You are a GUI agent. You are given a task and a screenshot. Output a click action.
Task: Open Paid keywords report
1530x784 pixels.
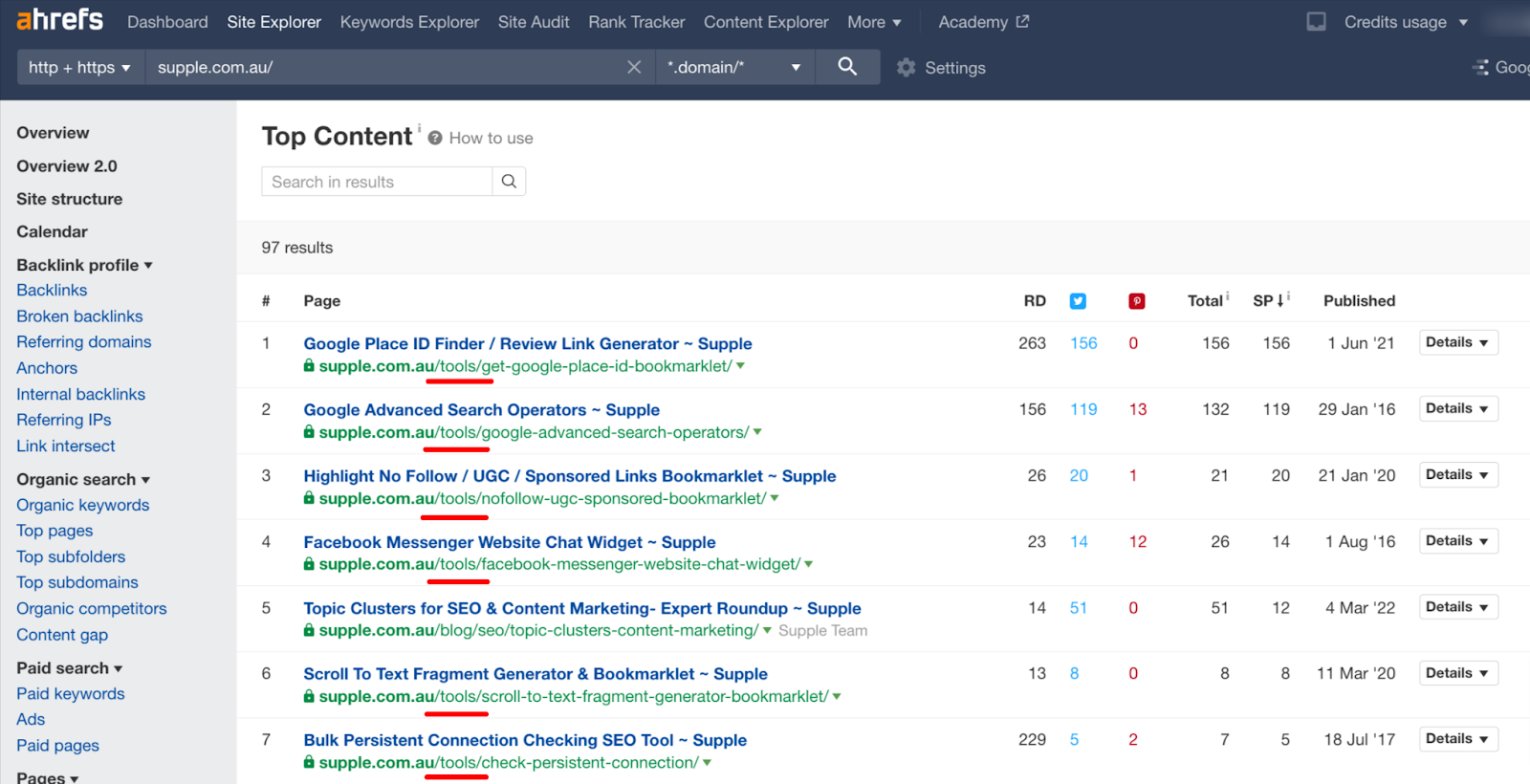[x=71, y=693]
